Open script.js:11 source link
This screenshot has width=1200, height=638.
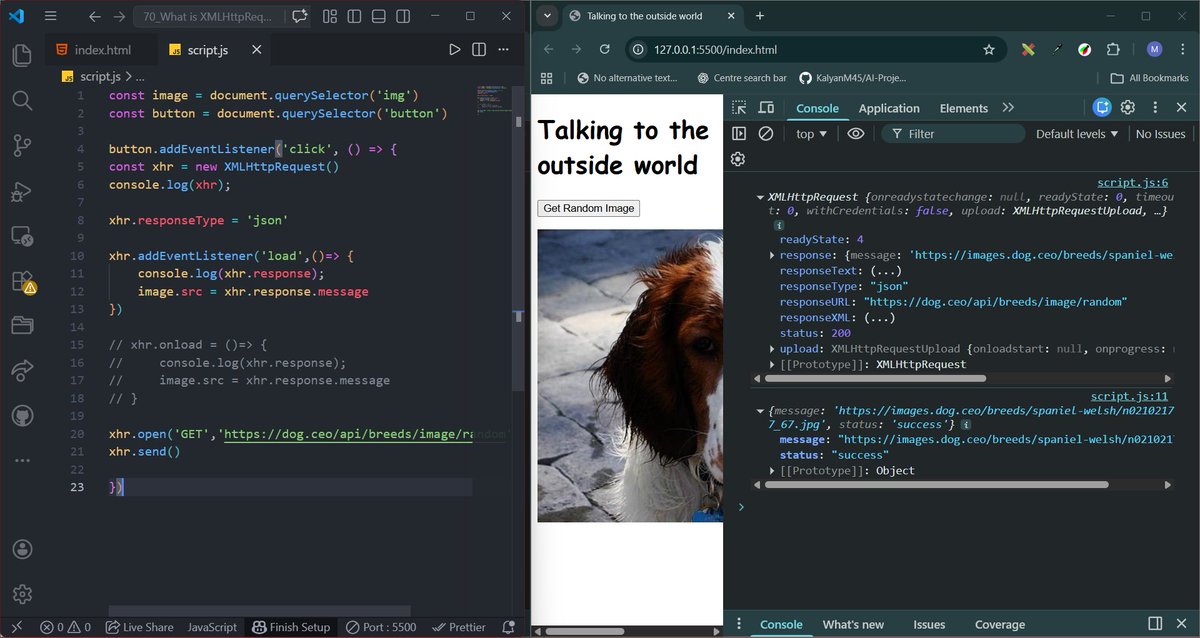[x=1129, y=396]
